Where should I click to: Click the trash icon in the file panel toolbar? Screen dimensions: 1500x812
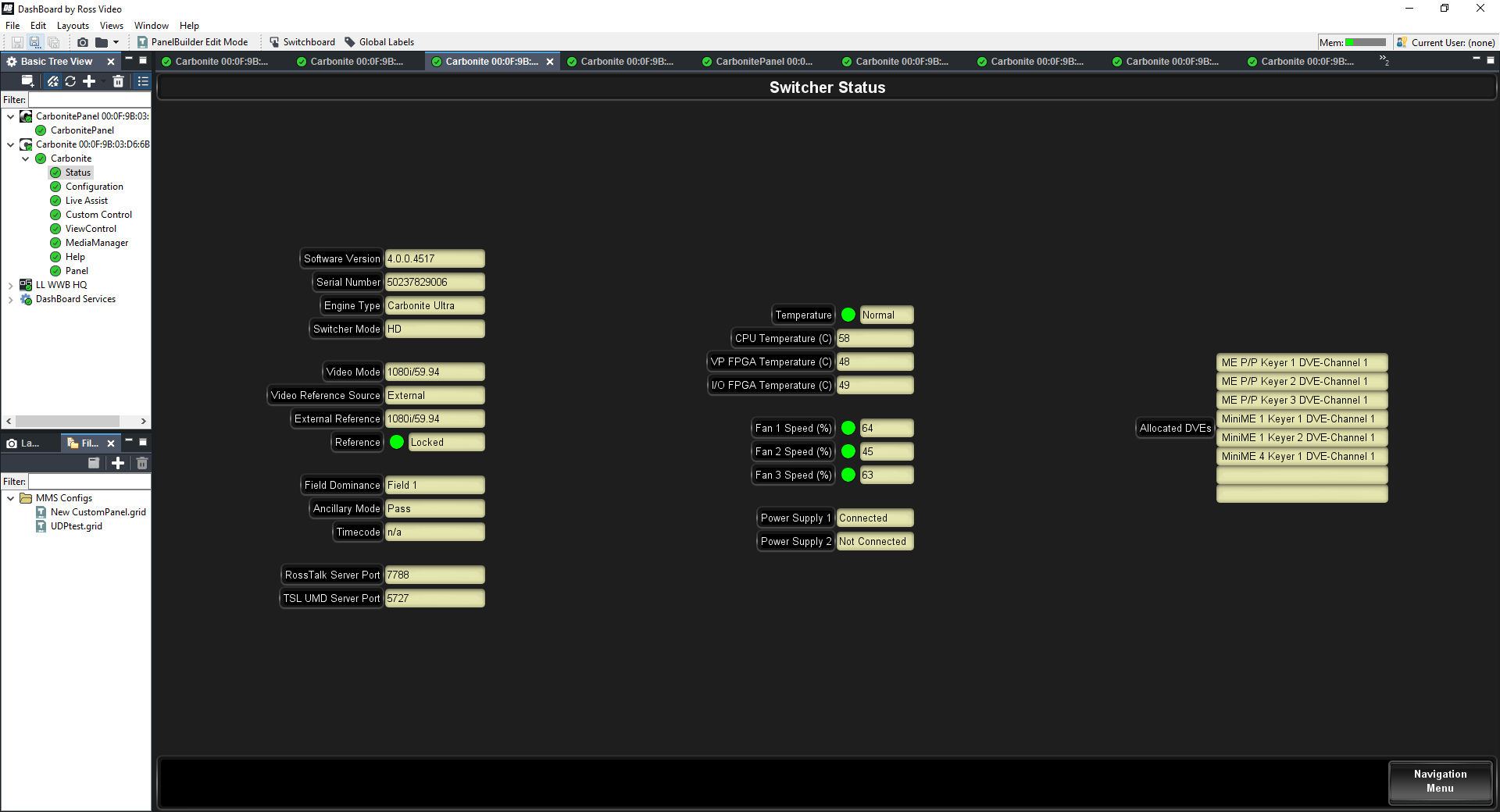(142, 463)
